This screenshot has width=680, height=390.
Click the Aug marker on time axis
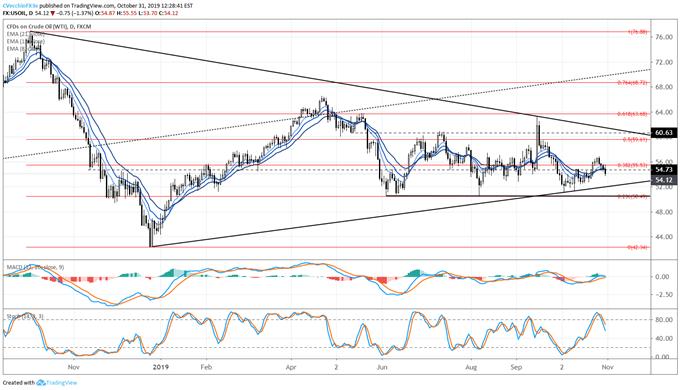point(471,367)
